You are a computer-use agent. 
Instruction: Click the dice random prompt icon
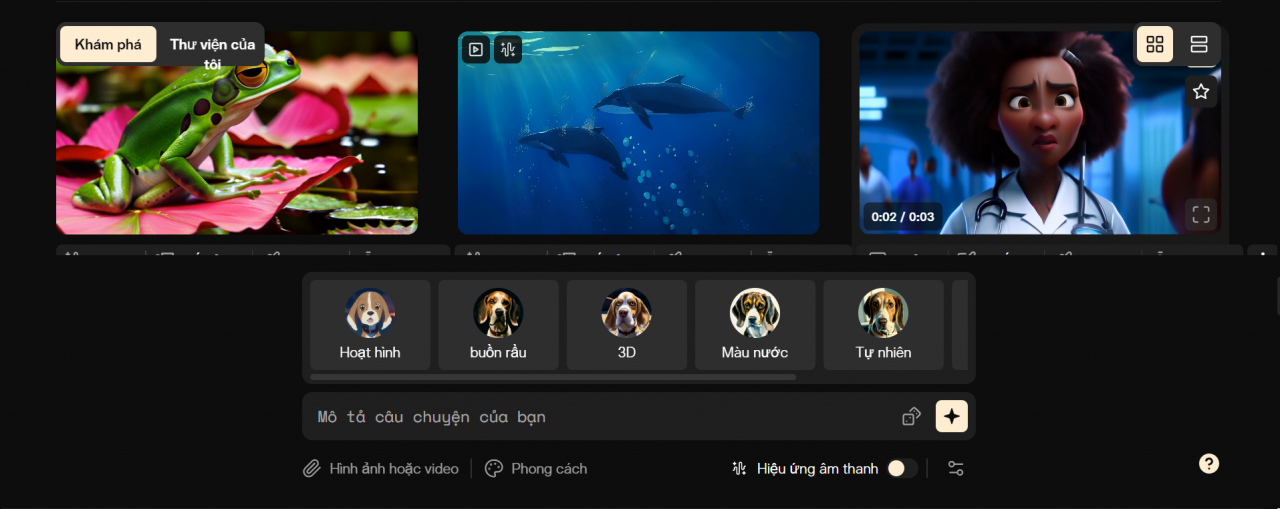(x=911, y=416)
